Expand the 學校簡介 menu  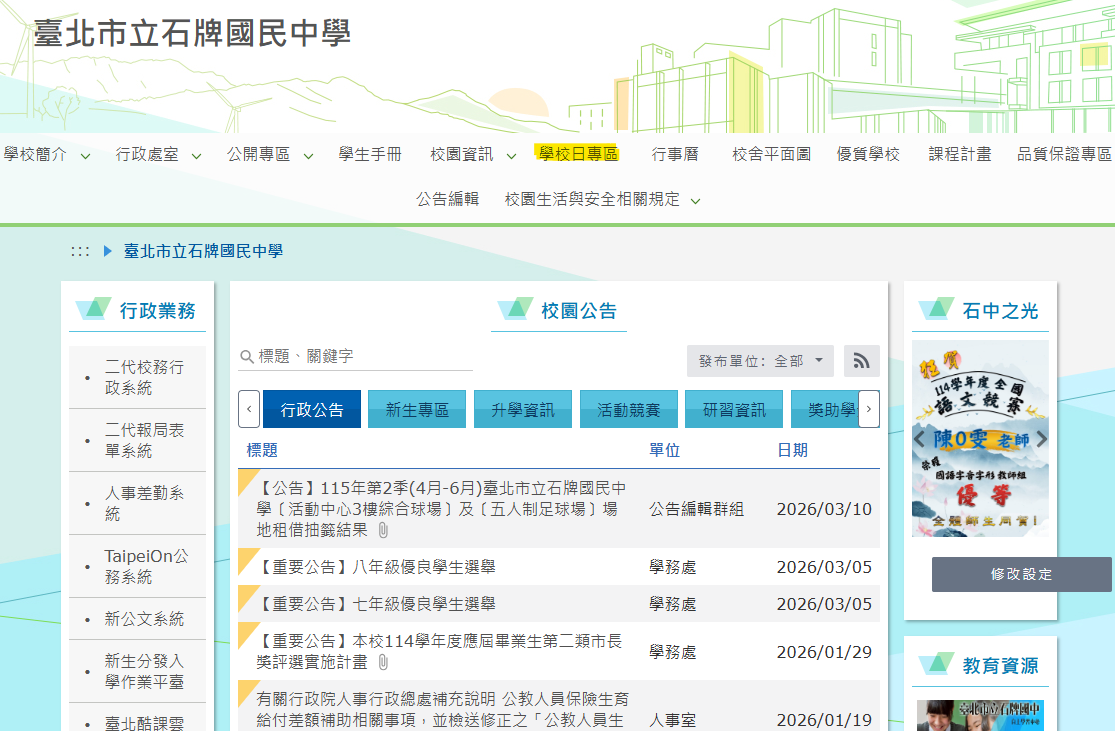point(46,155)
